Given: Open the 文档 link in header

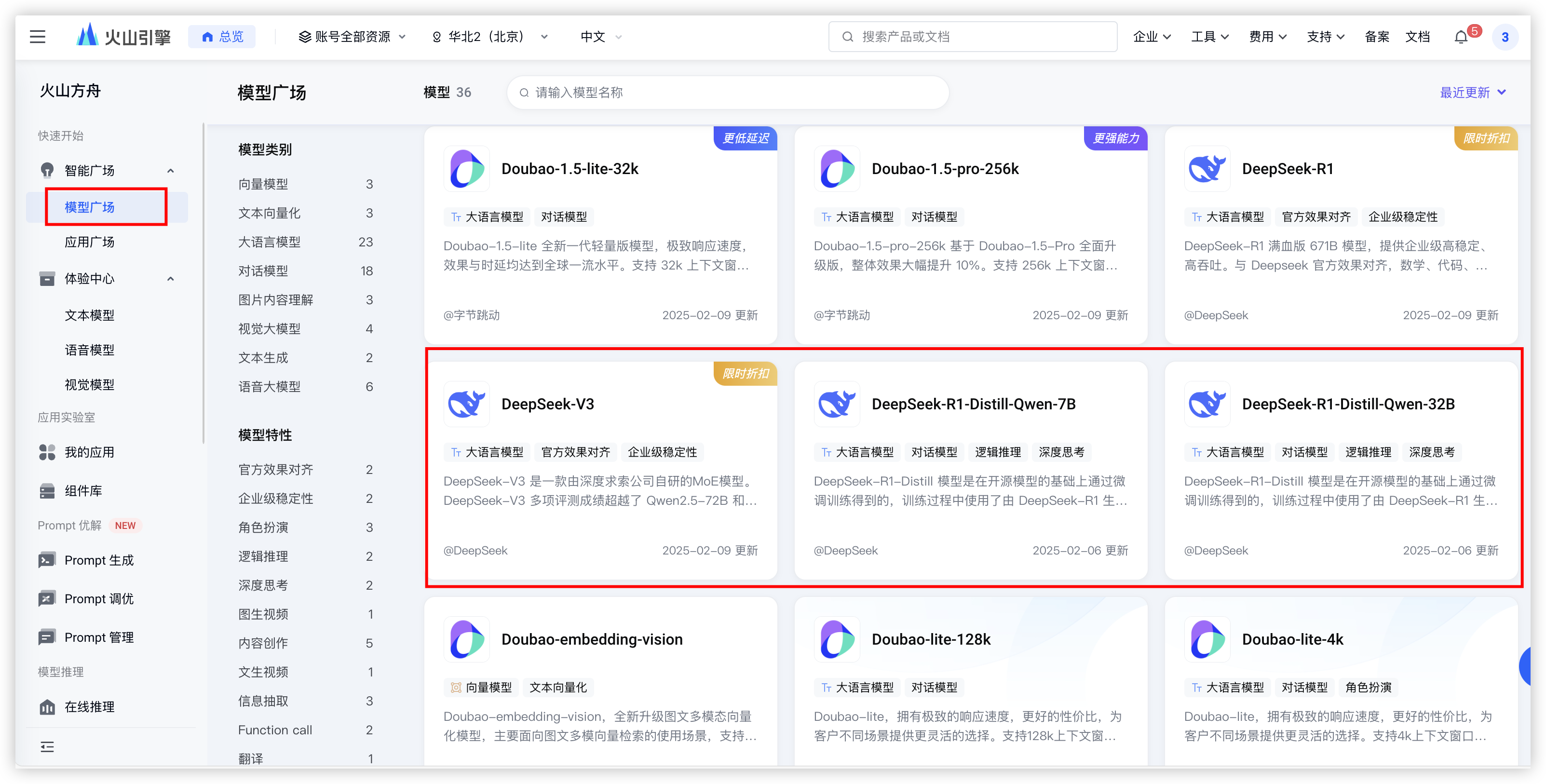Looking at the screenshot, I should click(1418, 37).
